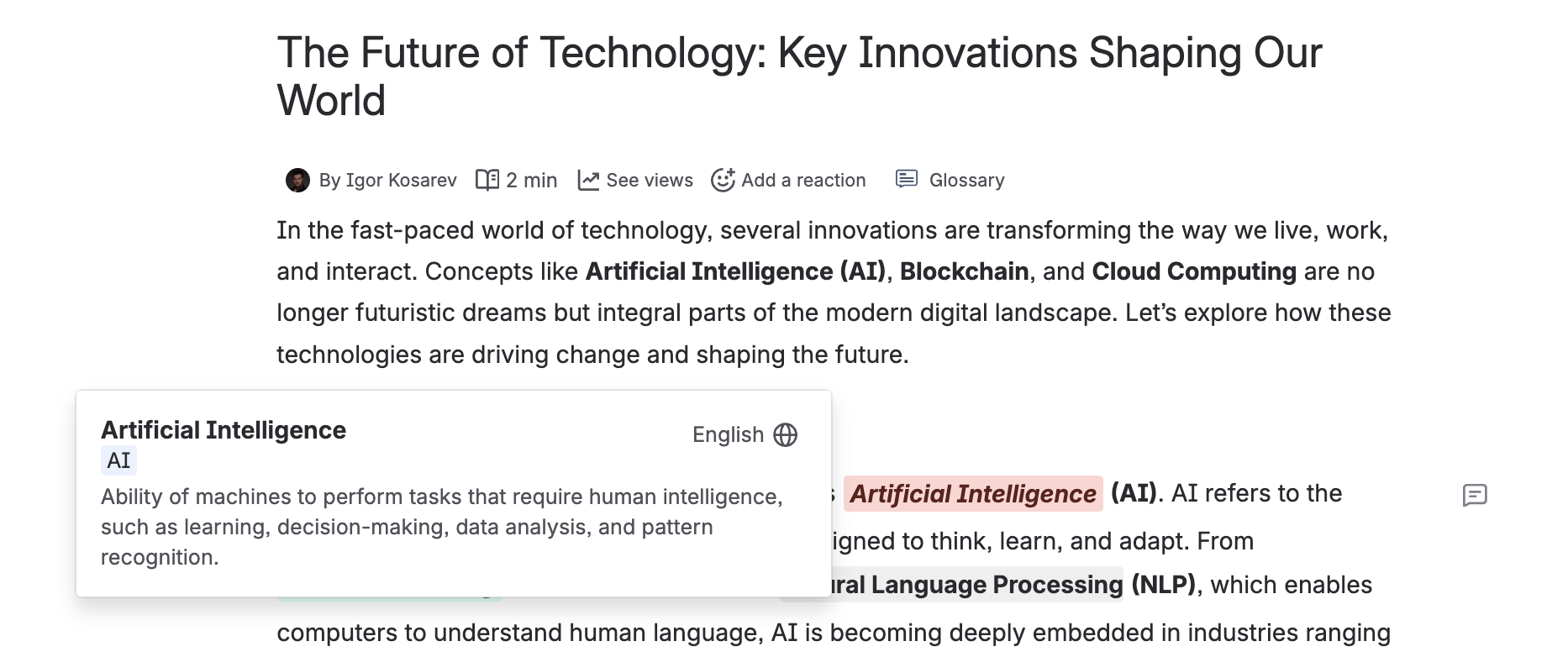The image size is (1568, 657).
Task: Click the smiley add-reaction icon
Action: [x=723, y=181]
